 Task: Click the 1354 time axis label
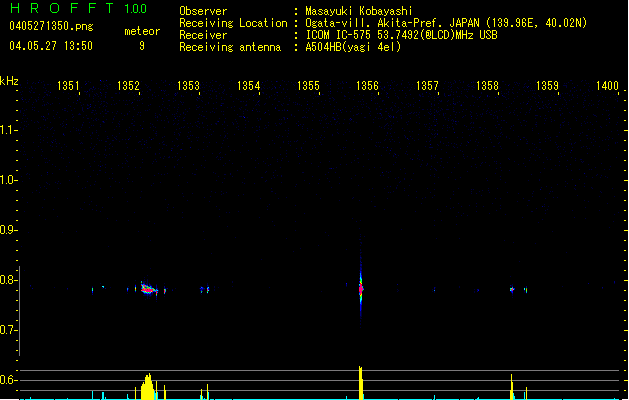[248, 86]
